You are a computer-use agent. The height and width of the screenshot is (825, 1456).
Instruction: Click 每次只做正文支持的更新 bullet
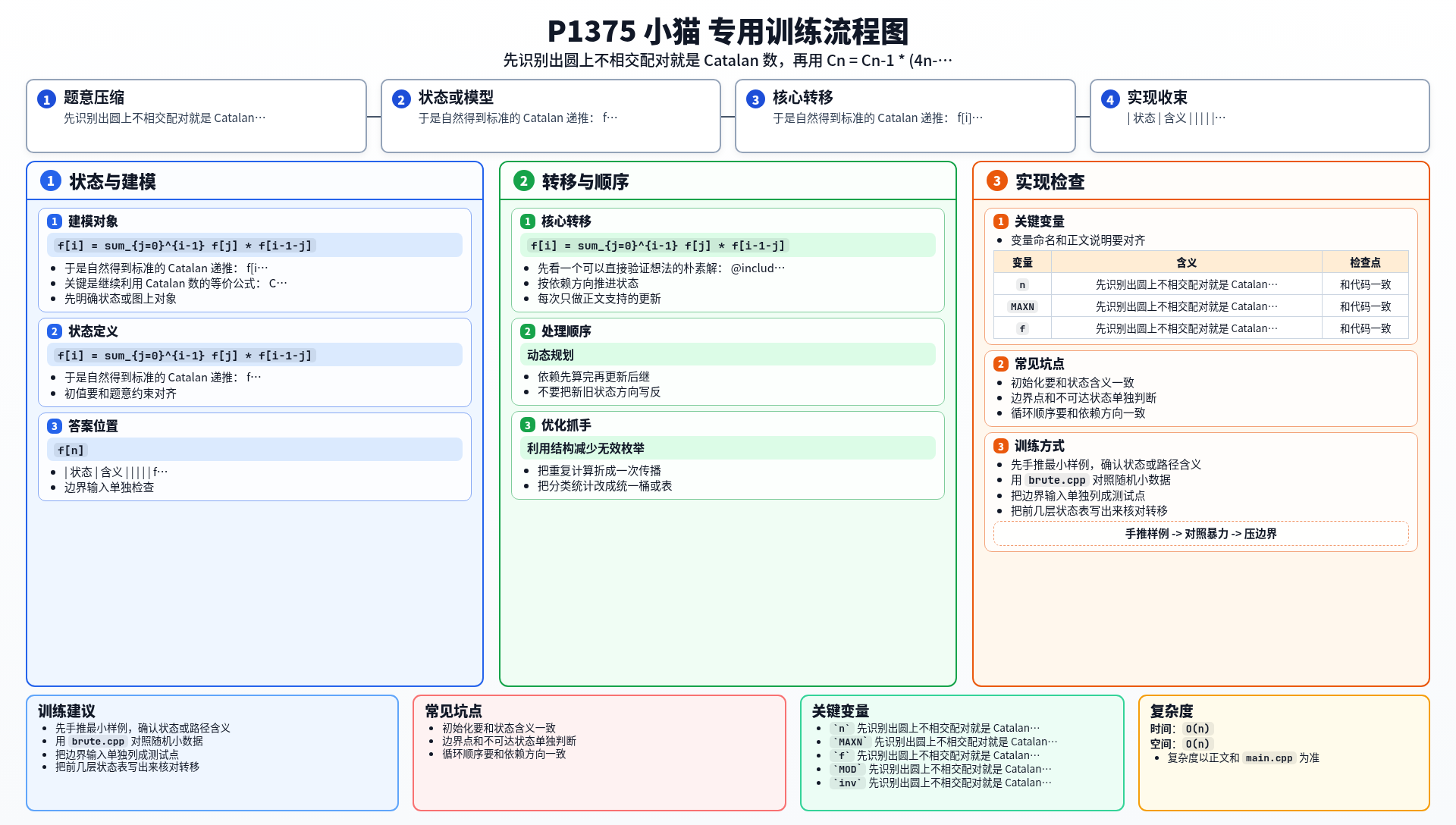tap(599, 299)
